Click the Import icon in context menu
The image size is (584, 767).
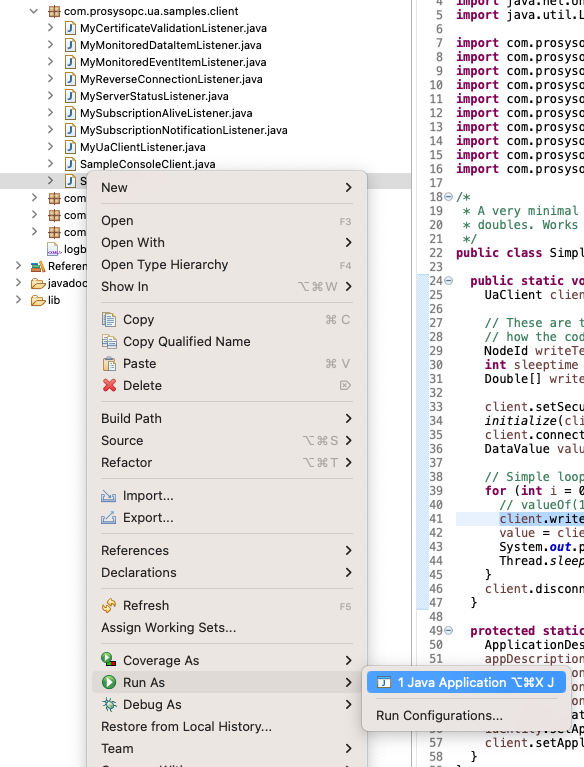pyautogui.click(x=109, y=496)
